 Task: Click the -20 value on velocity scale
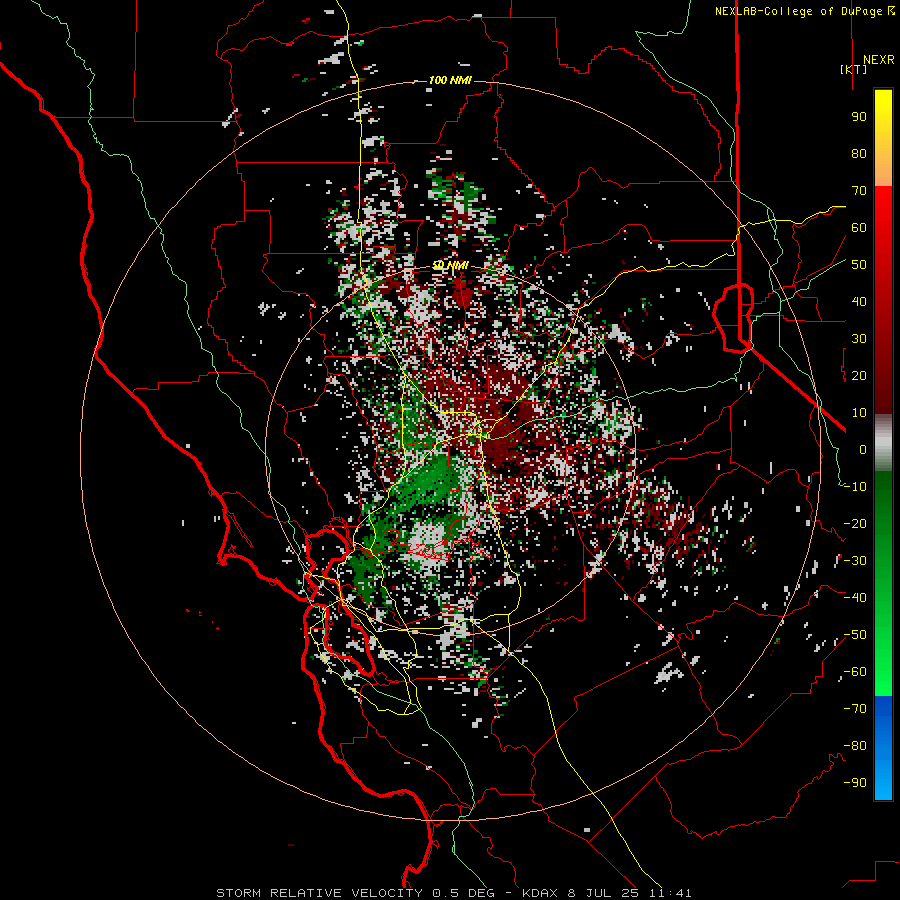pos(855,524)
